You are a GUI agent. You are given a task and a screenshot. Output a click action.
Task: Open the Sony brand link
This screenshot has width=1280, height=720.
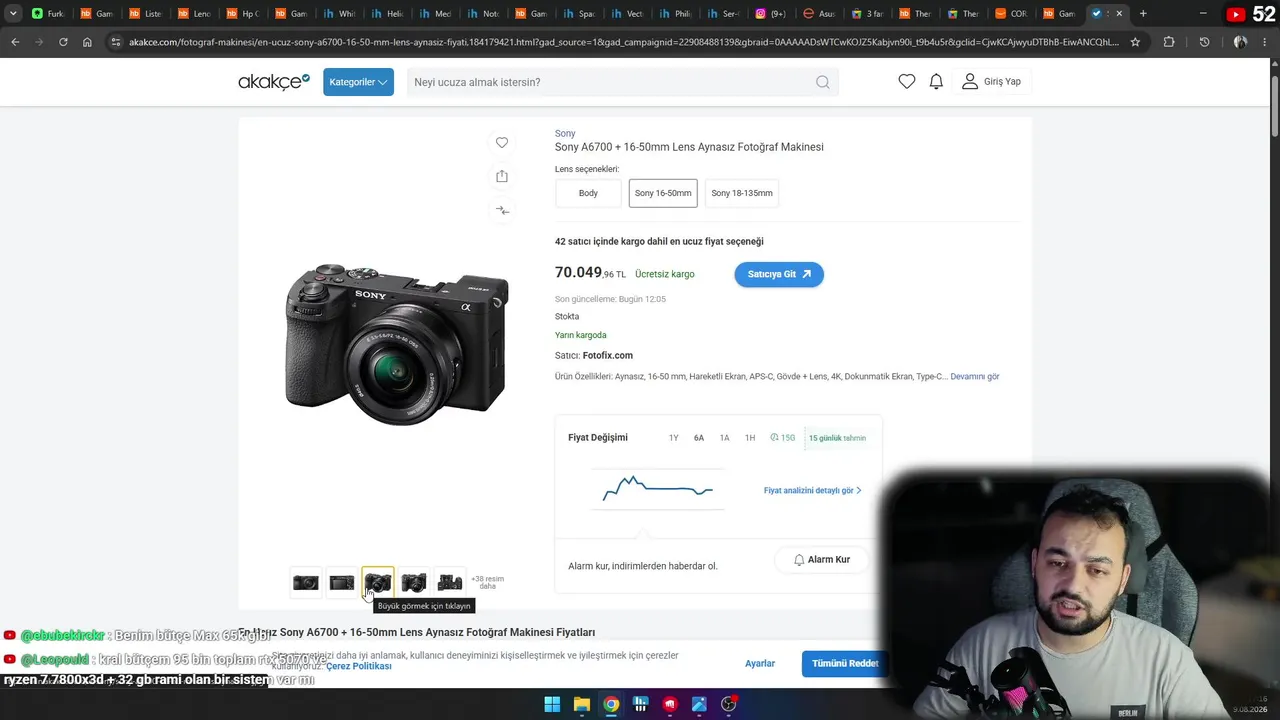(x=565, y=133)
